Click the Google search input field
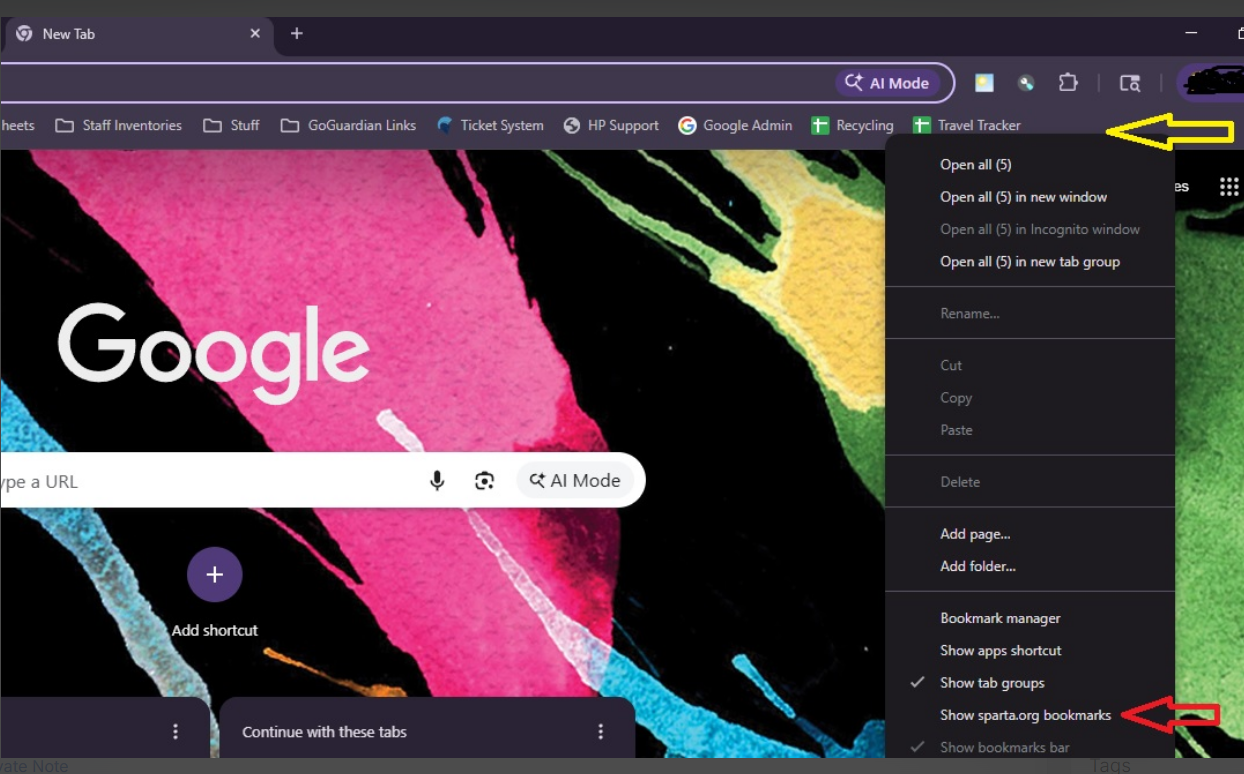1244x774 pixels. 200,481
